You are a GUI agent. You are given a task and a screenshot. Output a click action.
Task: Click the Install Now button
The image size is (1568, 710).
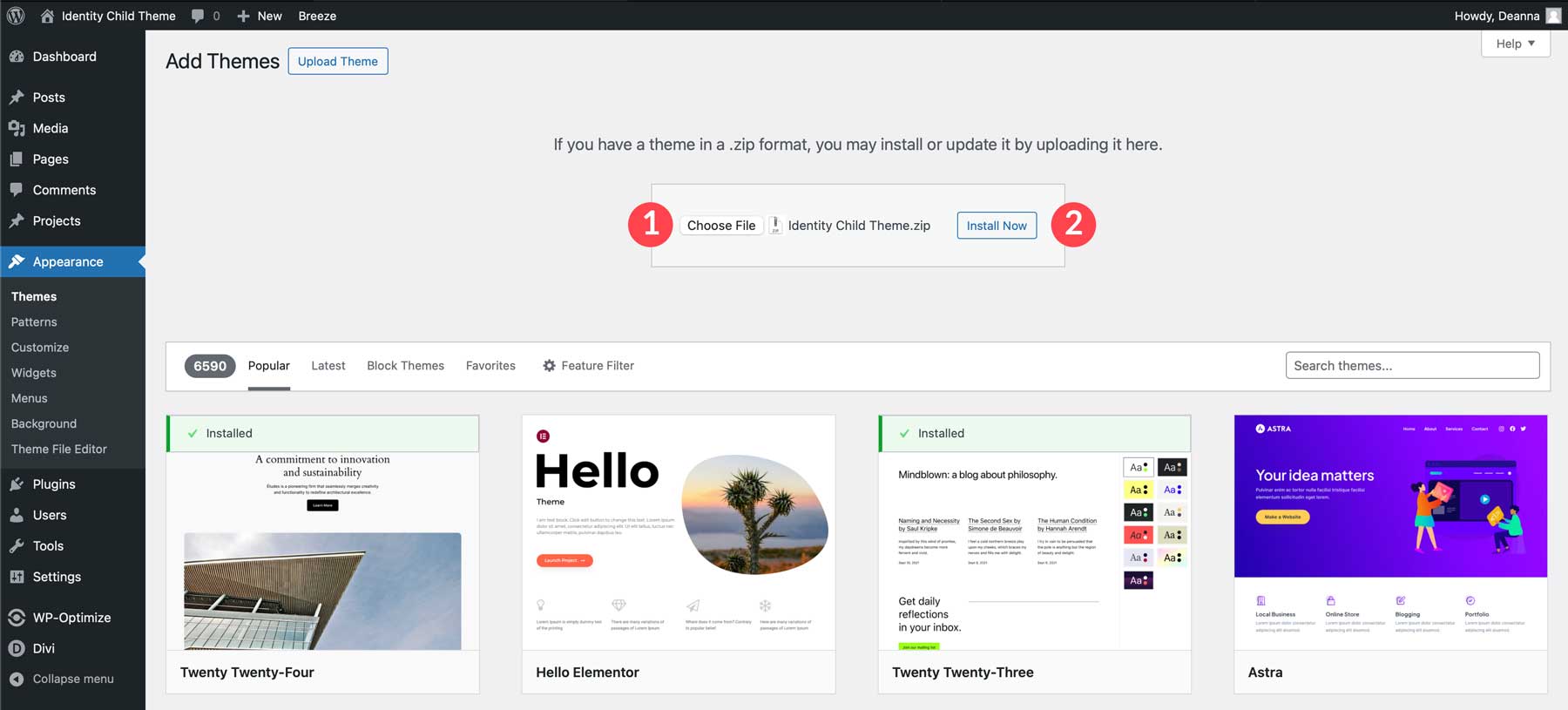click(x=997, y=226)
